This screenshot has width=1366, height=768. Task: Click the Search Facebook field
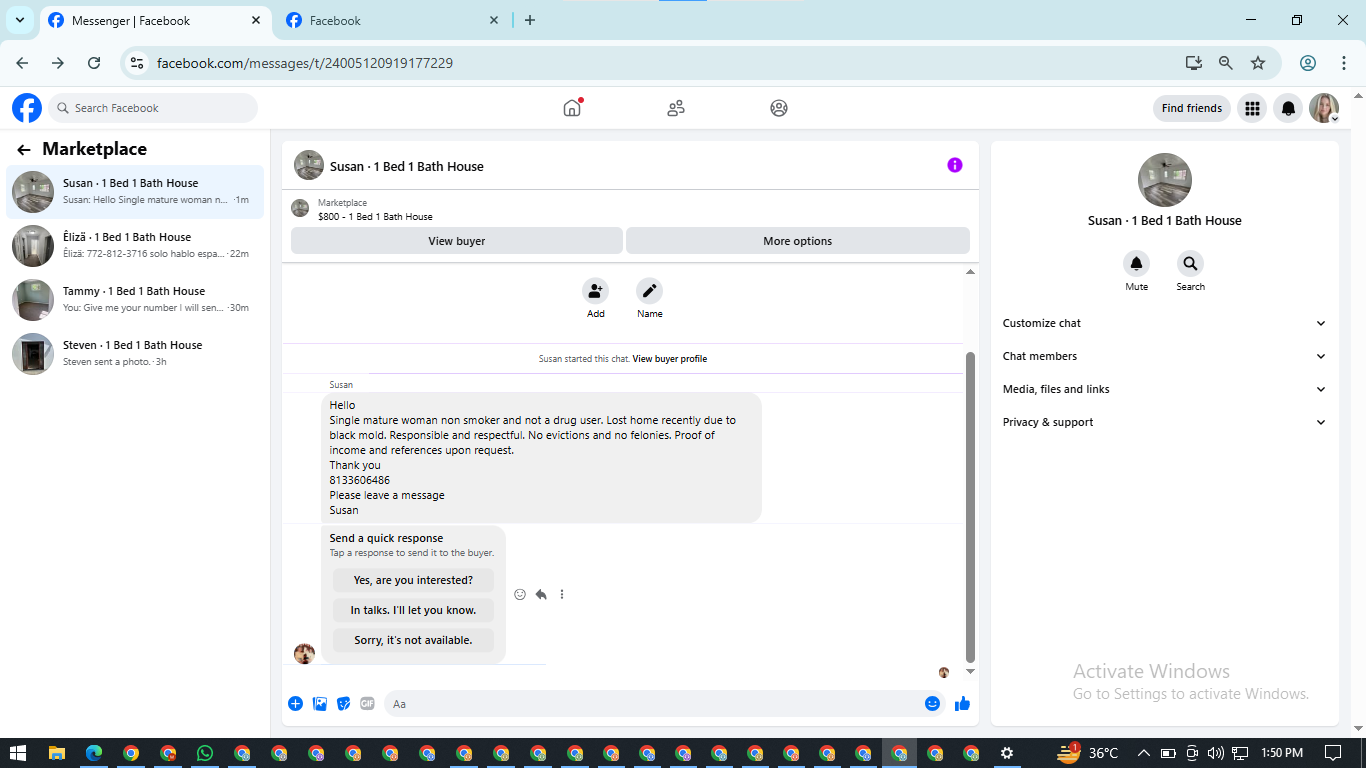153,108
